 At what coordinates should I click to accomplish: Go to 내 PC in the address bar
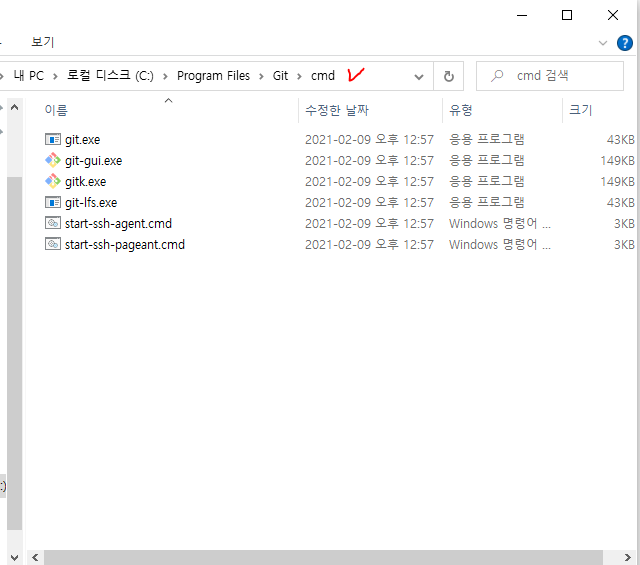point(29,76)
